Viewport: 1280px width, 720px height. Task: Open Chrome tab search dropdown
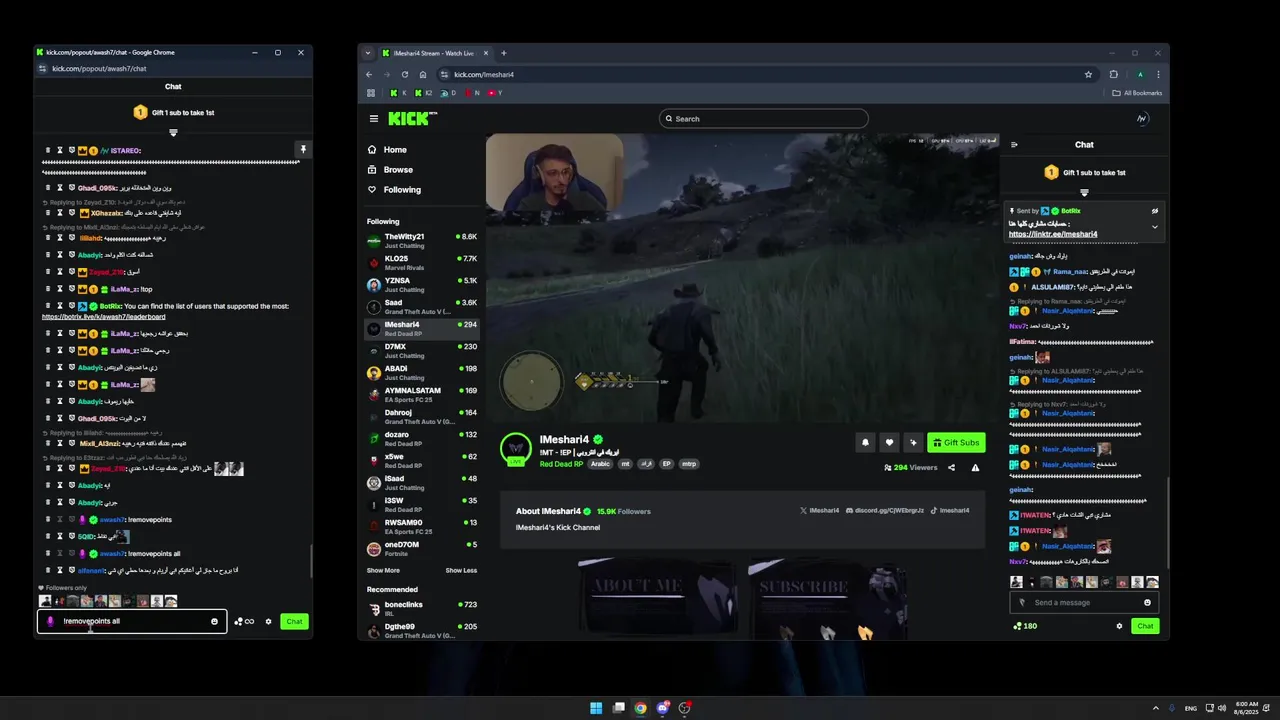[x=368, y=53]
